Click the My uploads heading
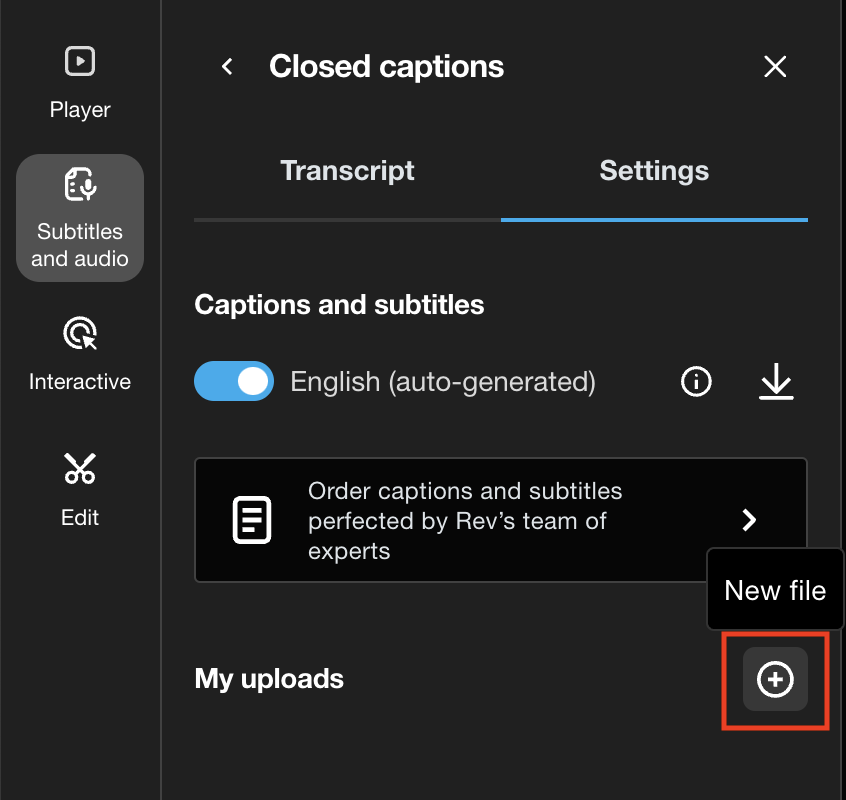 [x=269, y=679]
